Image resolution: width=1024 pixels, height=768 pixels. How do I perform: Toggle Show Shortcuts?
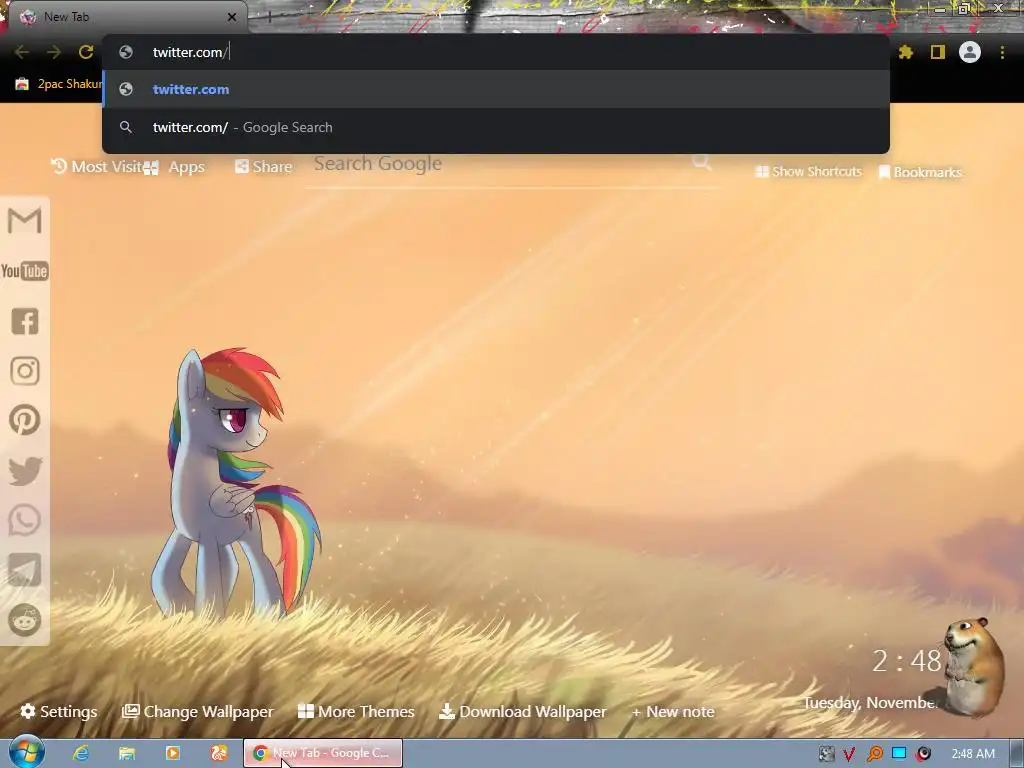[x=808, y=172]
